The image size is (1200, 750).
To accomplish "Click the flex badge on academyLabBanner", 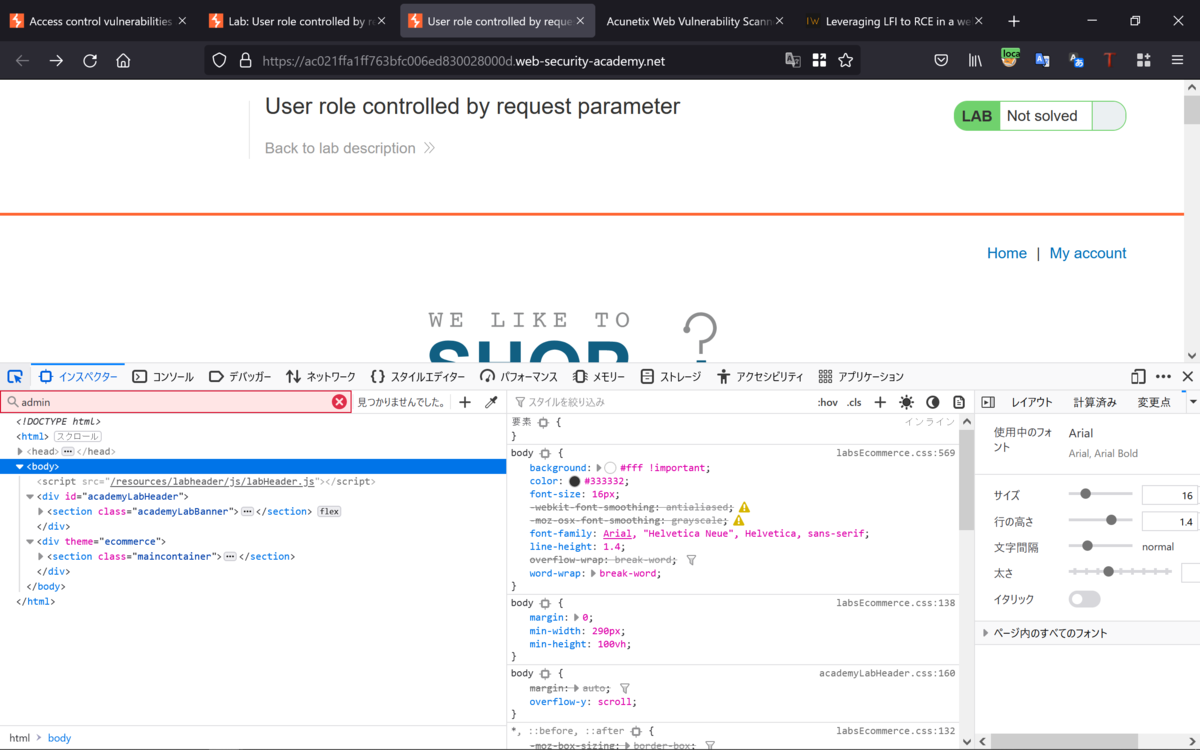I will coord(329,512).
